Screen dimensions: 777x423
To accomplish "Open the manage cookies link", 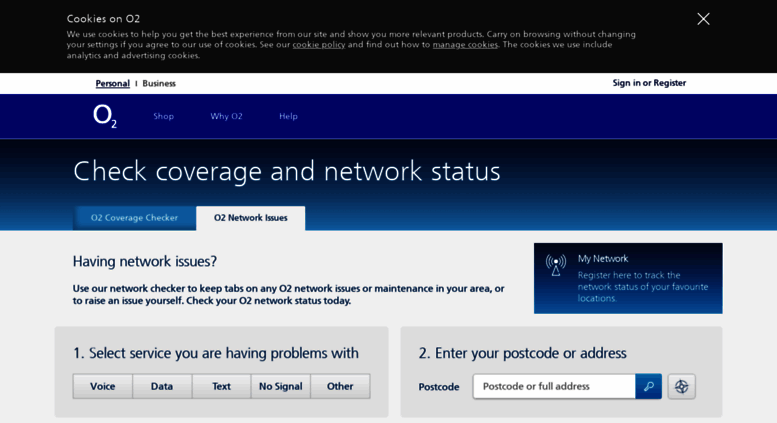I will point(465,45).
